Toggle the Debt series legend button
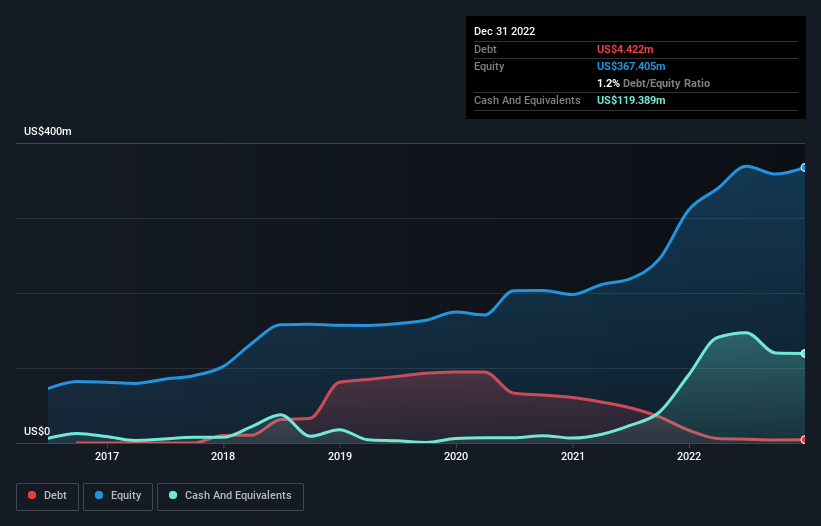 tap(48, 496)
